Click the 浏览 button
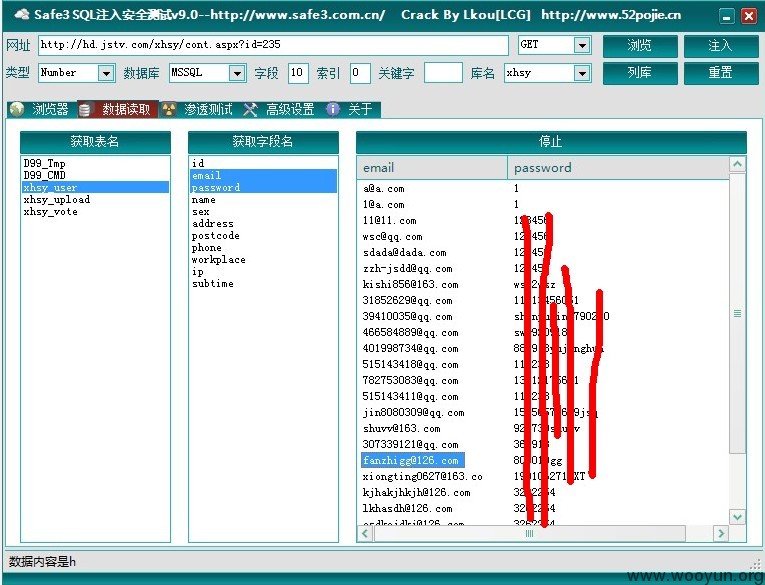The height and width of the screenshot is (585, 765). point(640,46)
